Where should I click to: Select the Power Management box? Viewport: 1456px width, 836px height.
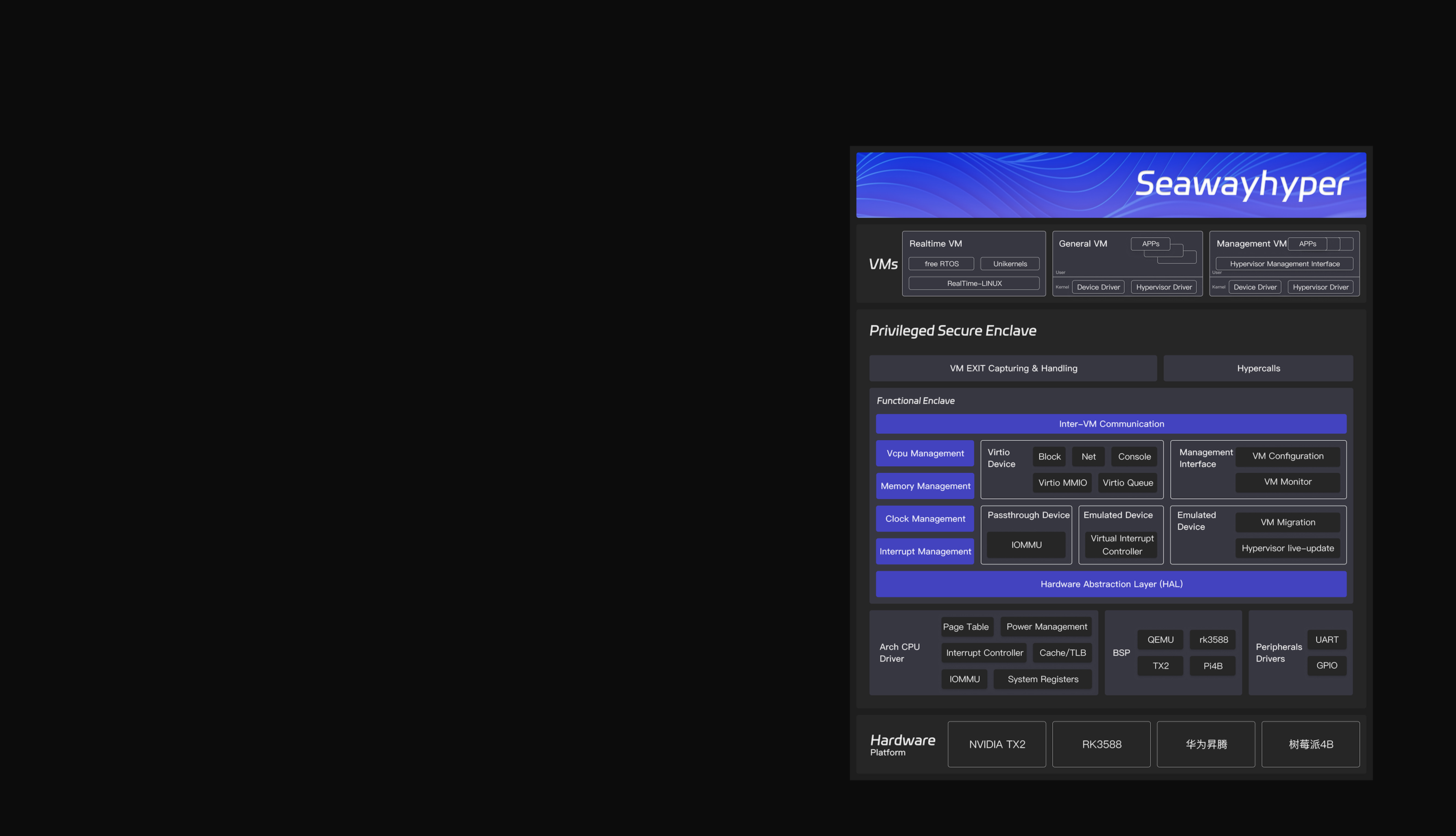[1046, 626]
